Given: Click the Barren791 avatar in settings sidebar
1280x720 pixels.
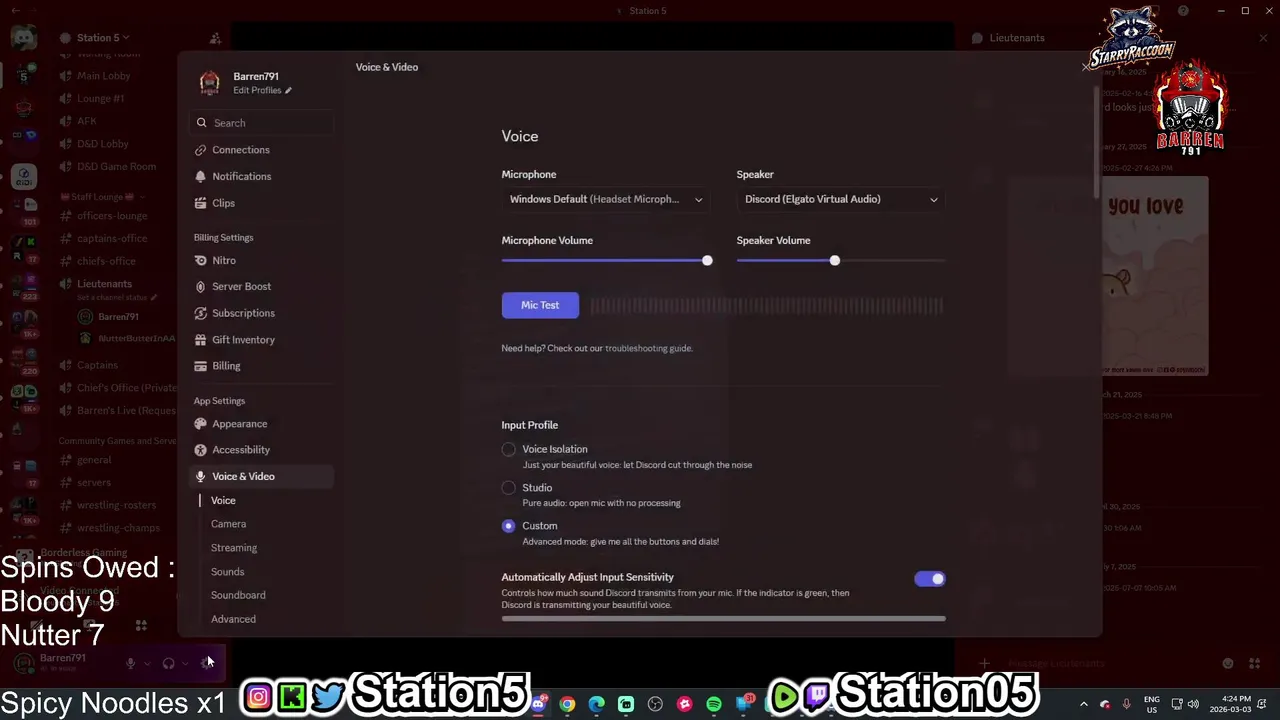Looking at the screenshot, I should [x=209, y=82].
